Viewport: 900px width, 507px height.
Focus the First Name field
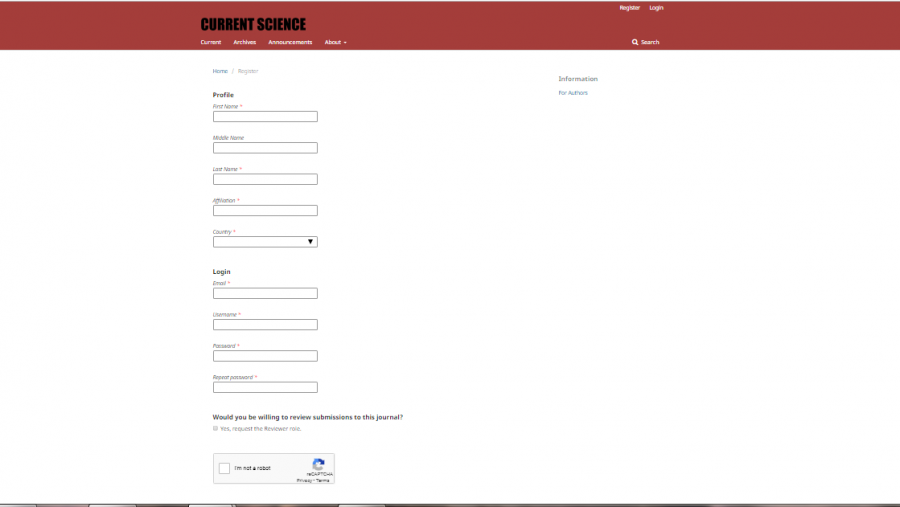click(x=265, y=117)
